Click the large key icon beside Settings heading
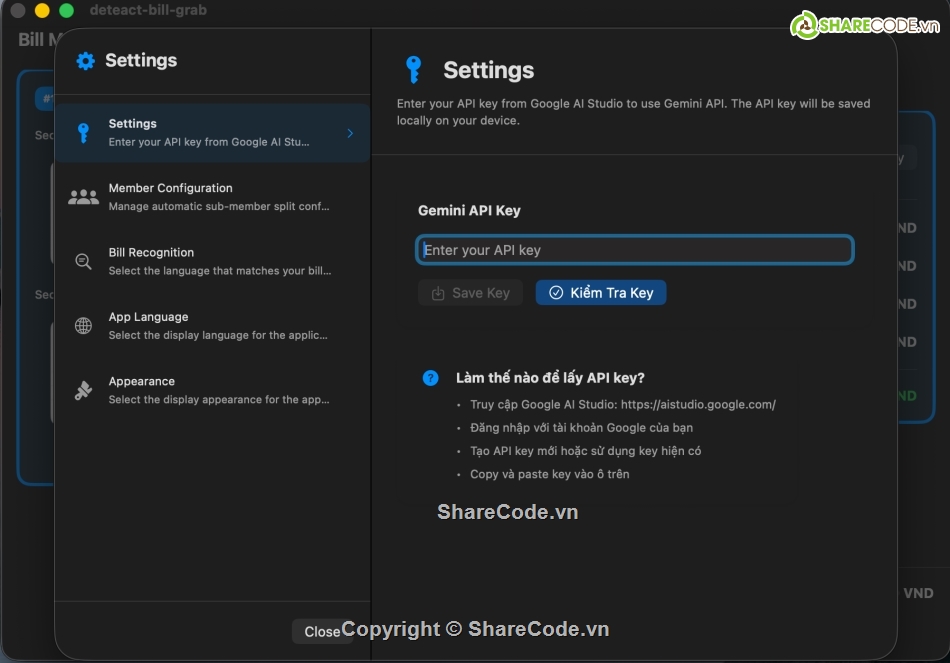This screenshot has height=663, width=950. pos(413,70)
